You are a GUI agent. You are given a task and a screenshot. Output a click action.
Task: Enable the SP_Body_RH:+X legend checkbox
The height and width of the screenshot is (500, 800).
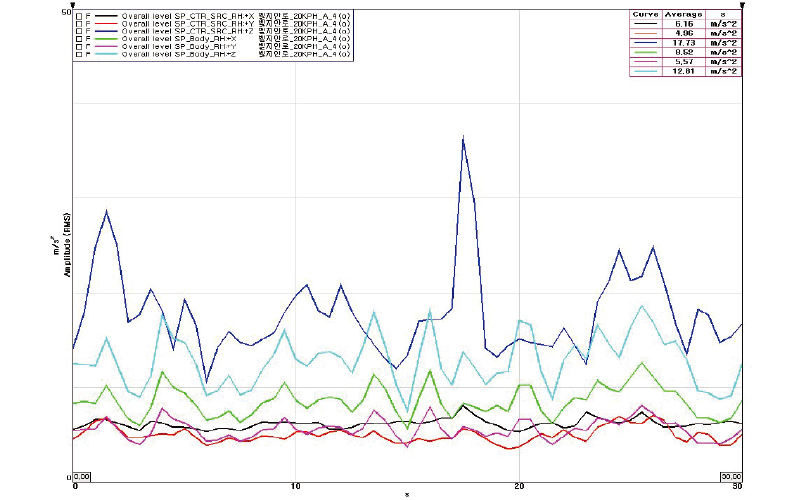79,40
